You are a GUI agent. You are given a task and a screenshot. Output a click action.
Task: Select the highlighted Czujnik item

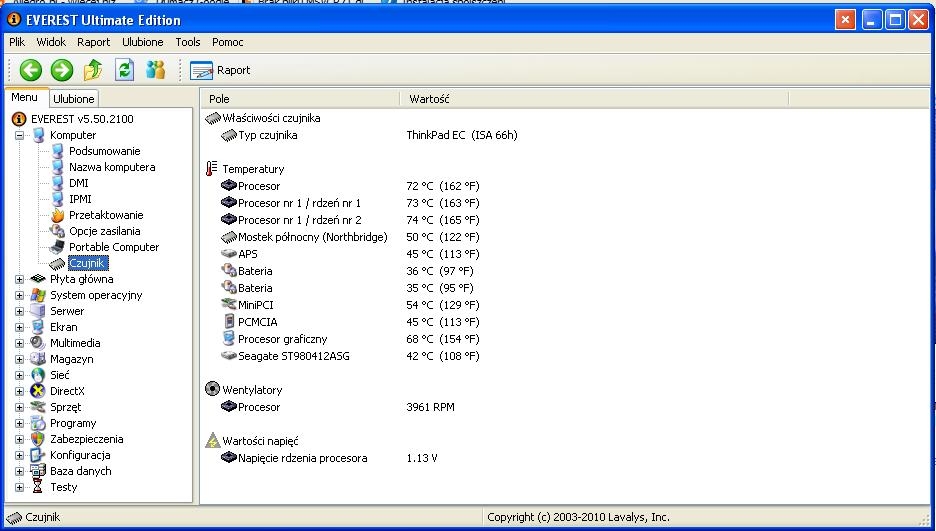pos(87,263)
